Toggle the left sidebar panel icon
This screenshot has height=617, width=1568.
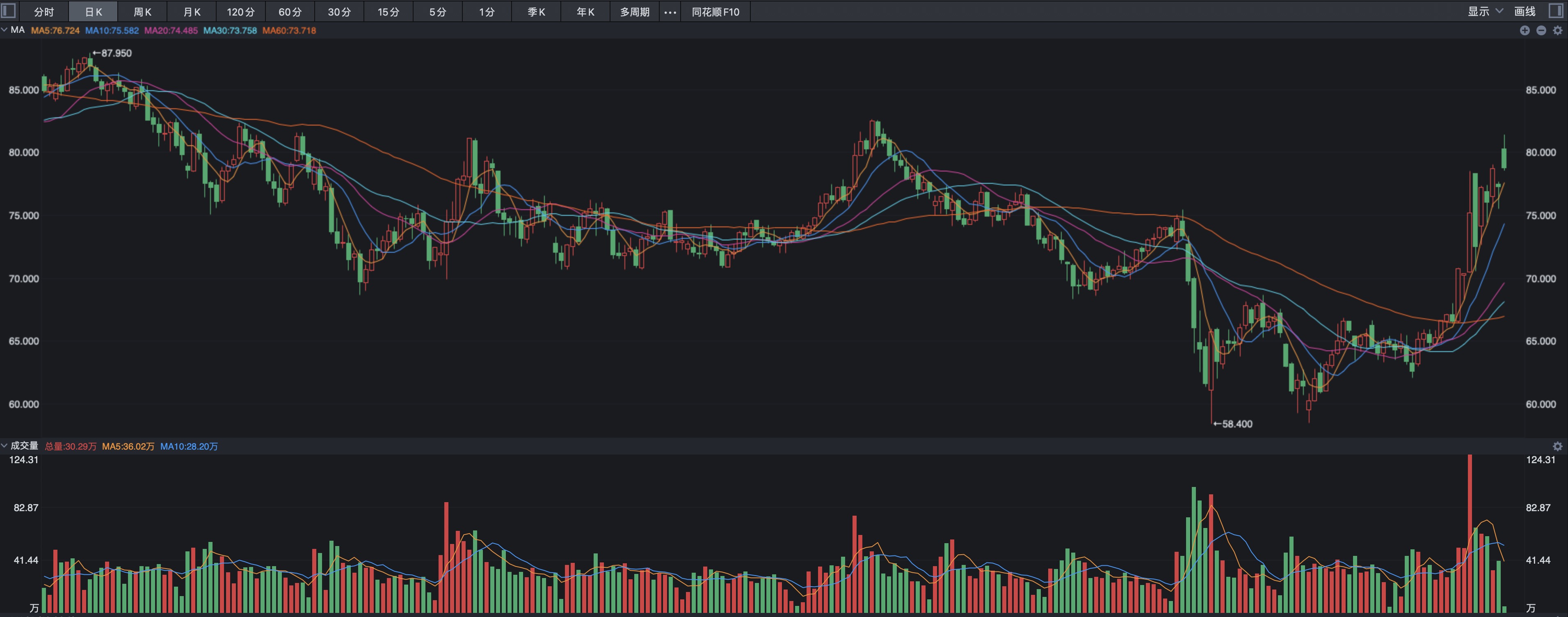[x=9, y=11]
